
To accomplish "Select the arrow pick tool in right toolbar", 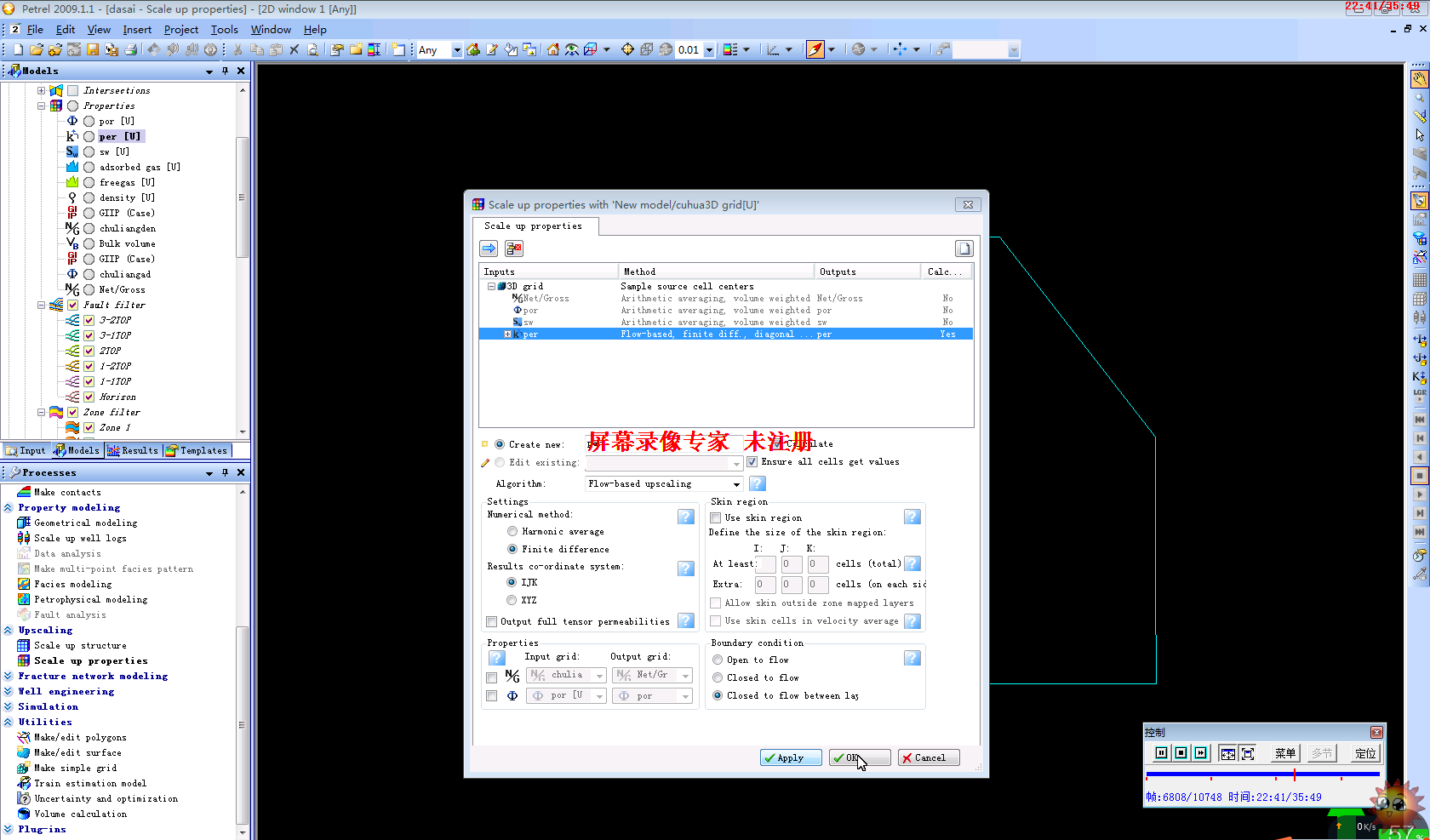I will pos(1419,135).
